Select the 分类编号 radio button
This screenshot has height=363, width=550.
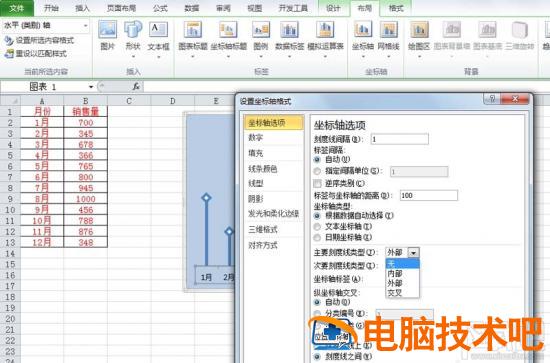tap(317, 313)
